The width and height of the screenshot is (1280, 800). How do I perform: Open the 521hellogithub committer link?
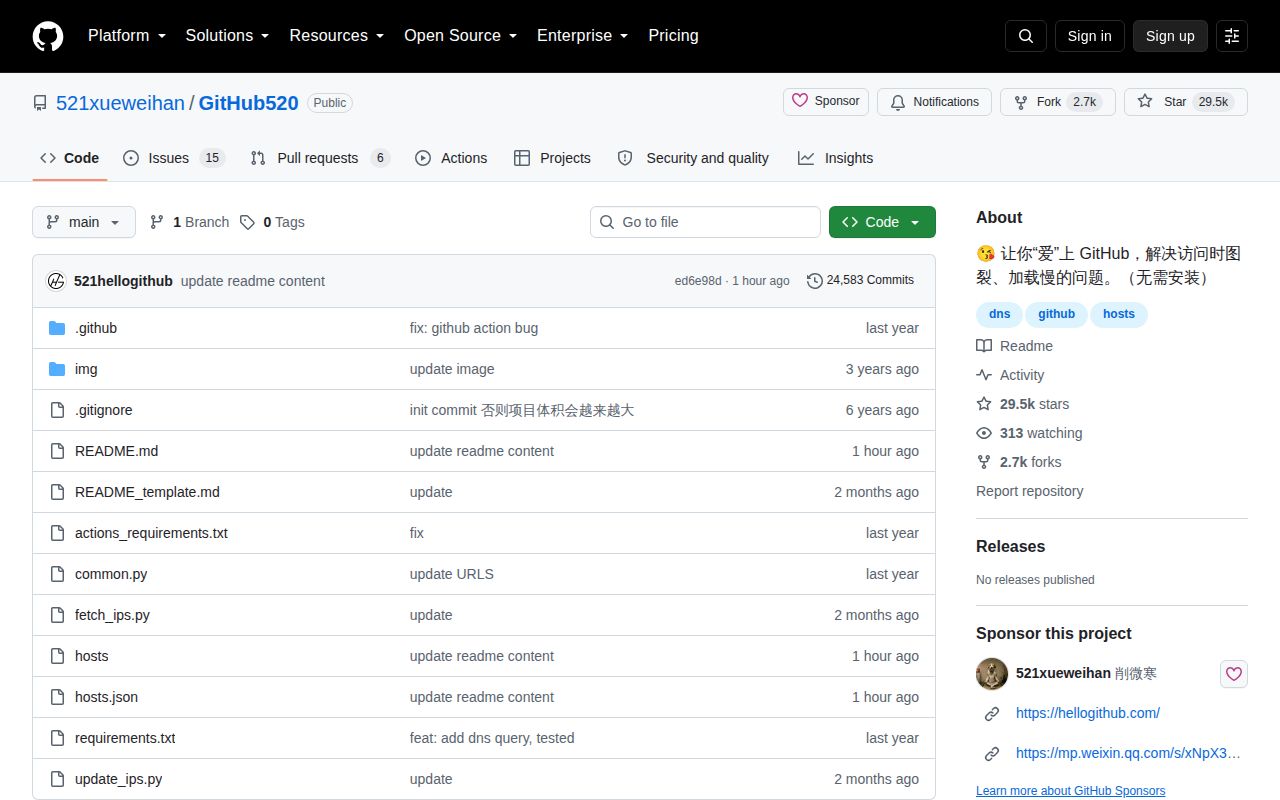pos(123,281)
